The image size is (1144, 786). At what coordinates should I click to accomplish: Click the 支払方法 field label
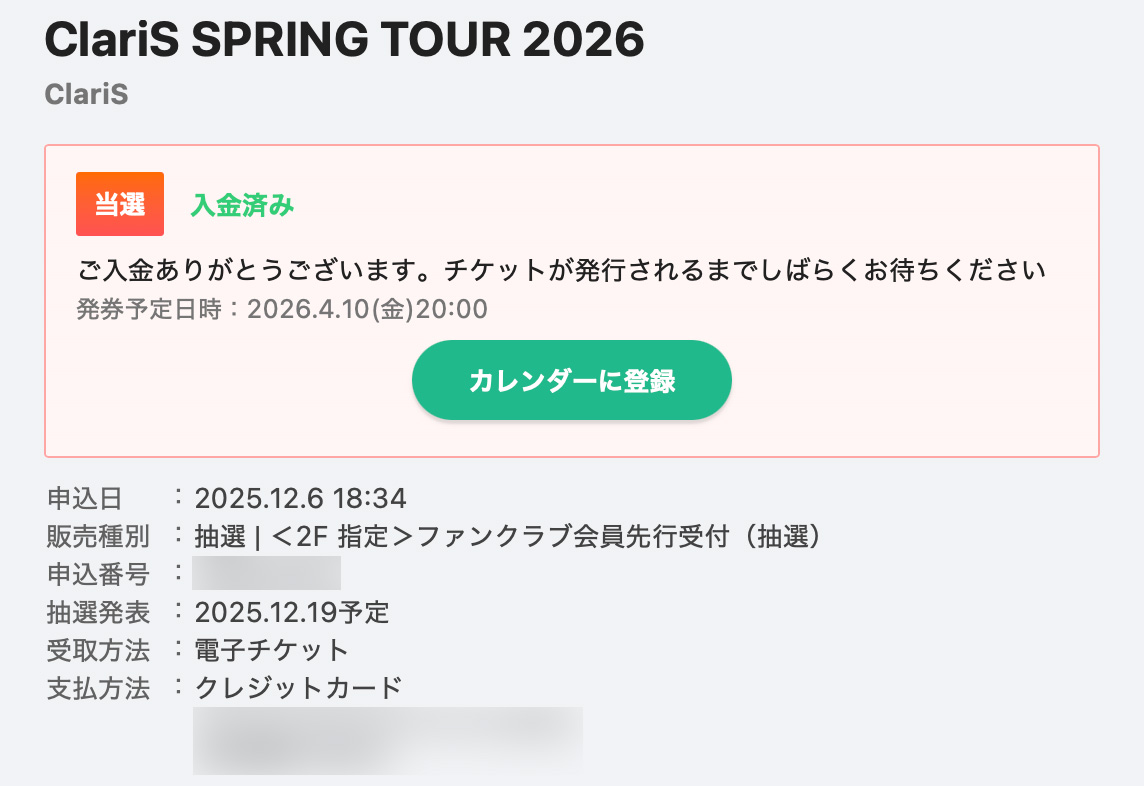[x=98, y=688]
